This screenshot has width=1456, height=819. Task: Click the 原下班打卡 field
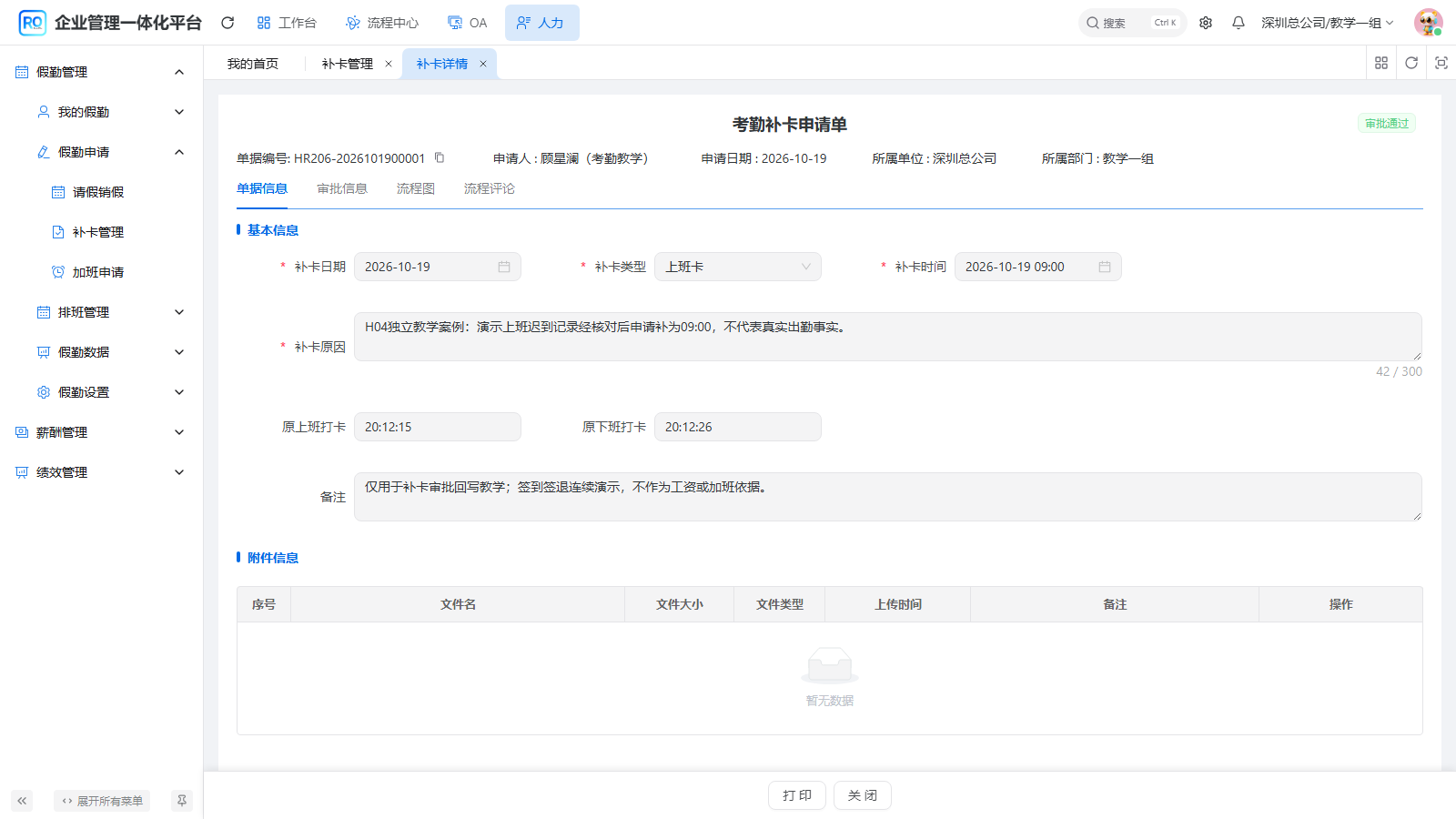[738, 427]
